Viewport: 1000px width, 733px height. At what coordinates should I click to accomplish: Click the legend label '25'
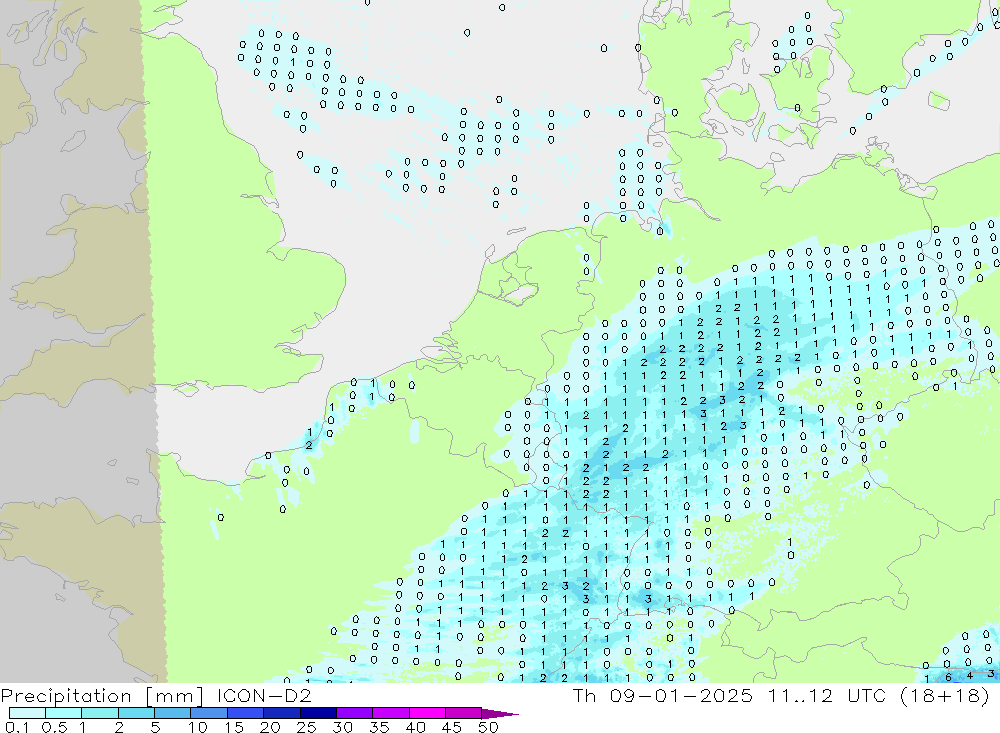click(x=306, y=727)
